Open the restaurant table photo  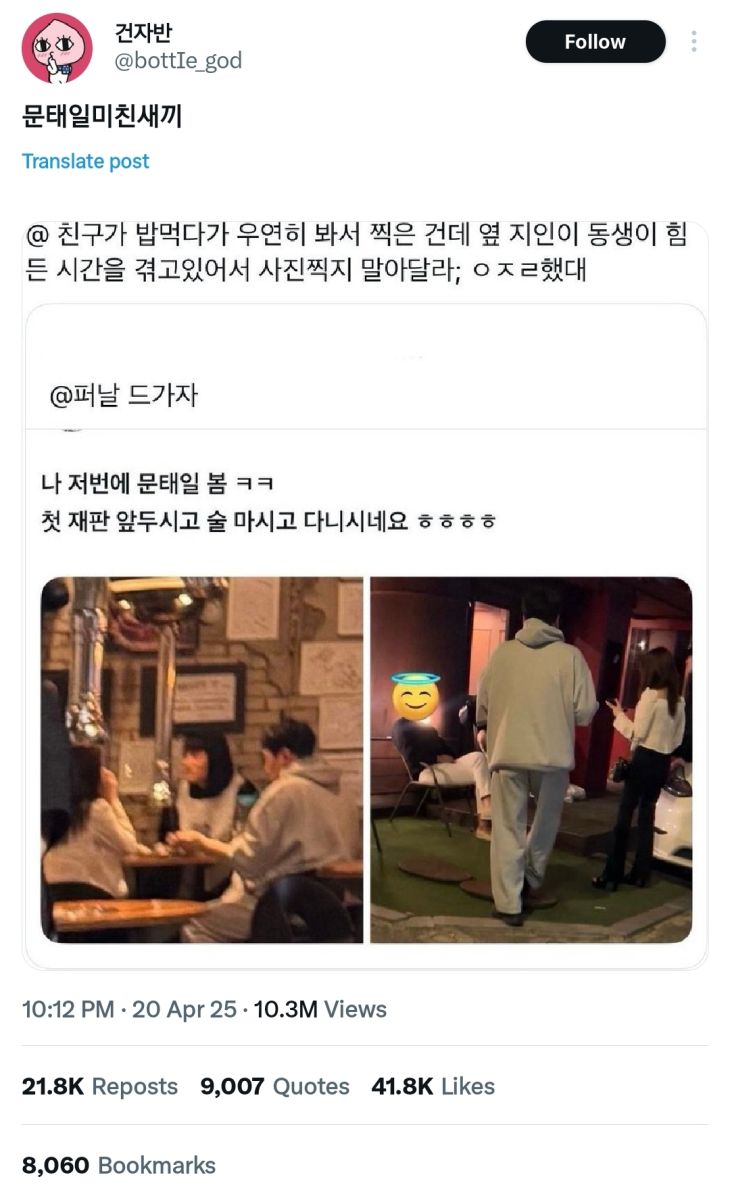pos(202,760)
